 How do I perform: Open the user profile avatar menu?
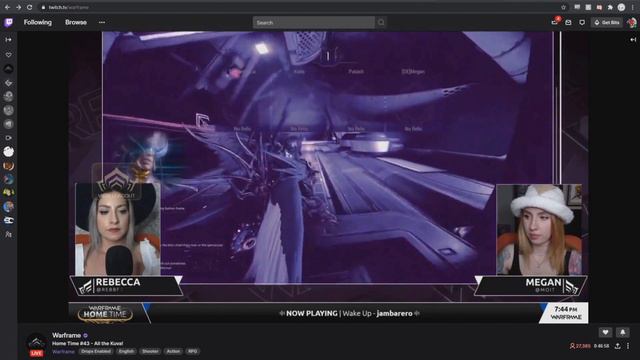pos(632,22)
